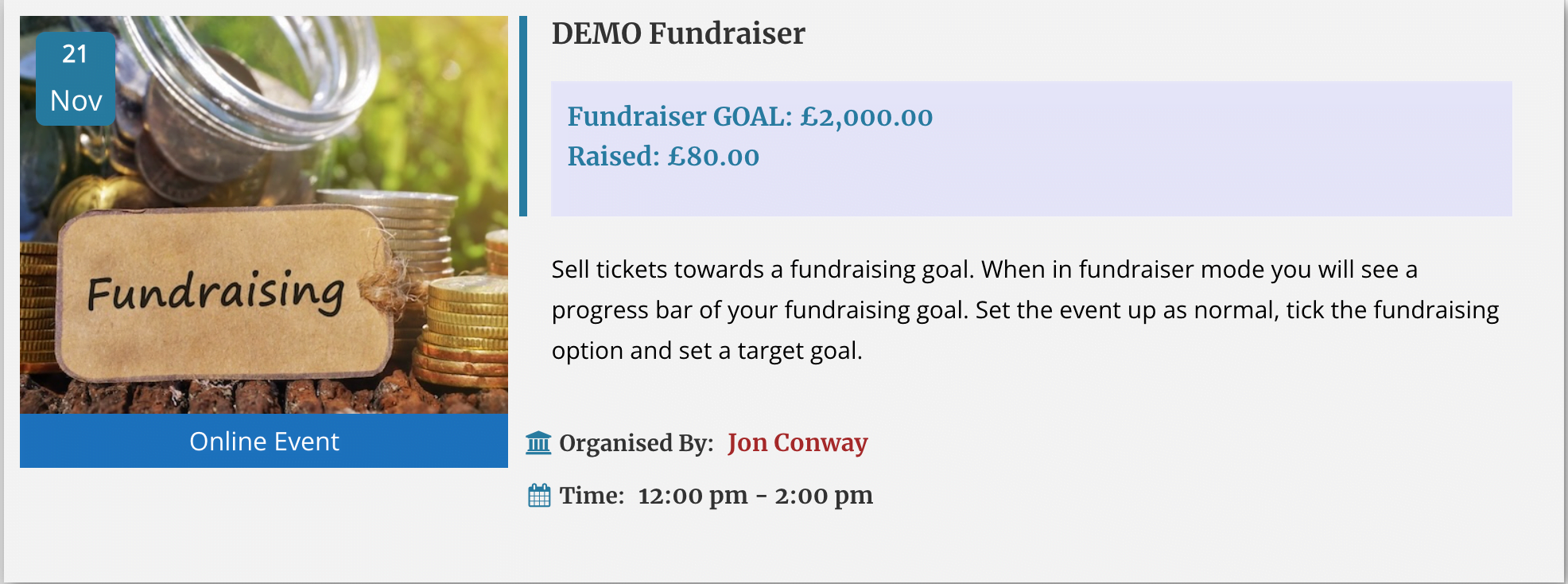This screenshot has width=1568, height=584.
Task: Click description line starting "progress bar of"
Action: (x=1024, y=310)
